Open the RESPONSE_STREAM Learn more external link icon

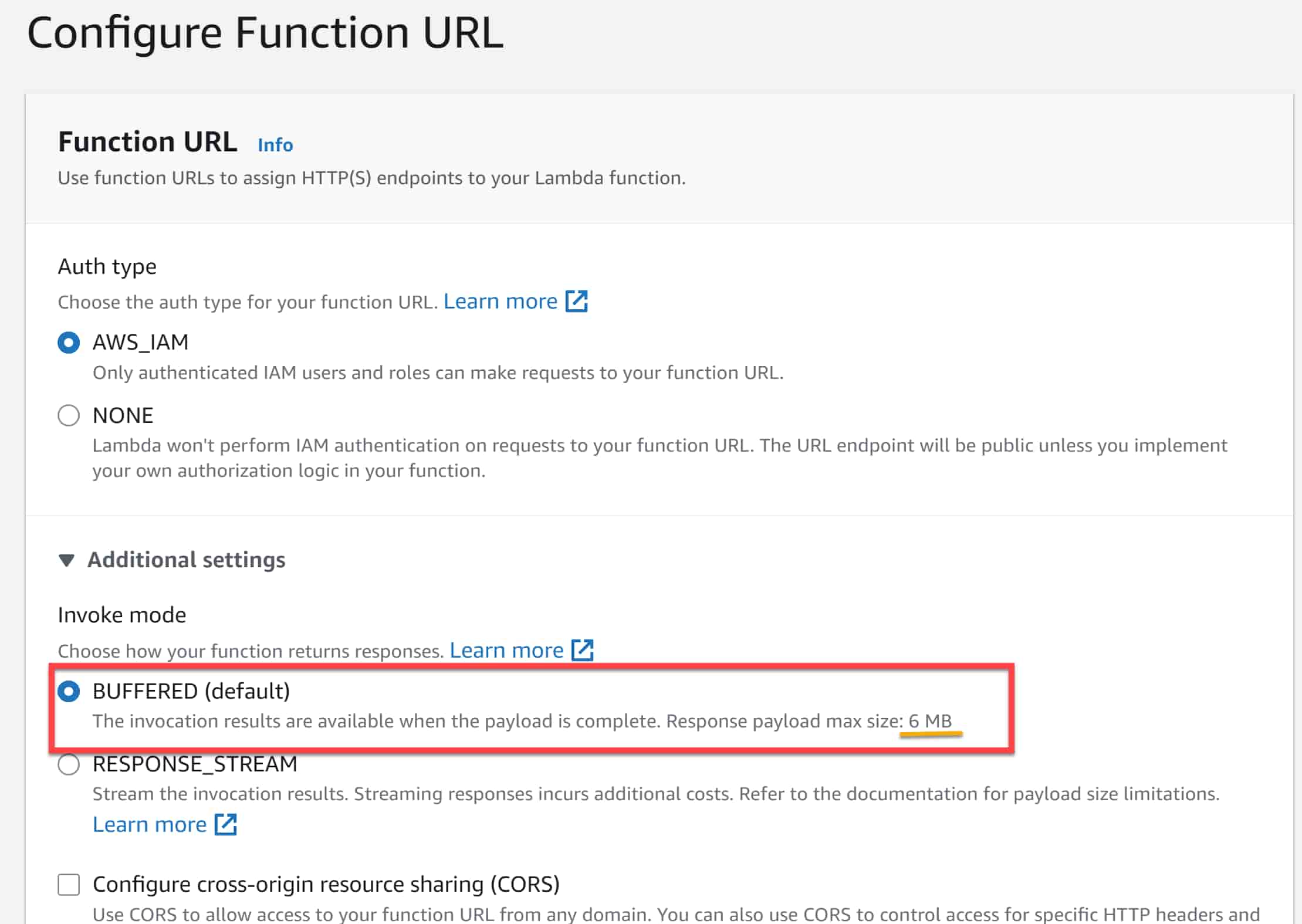pyautogui.click(x=226, y=824)
